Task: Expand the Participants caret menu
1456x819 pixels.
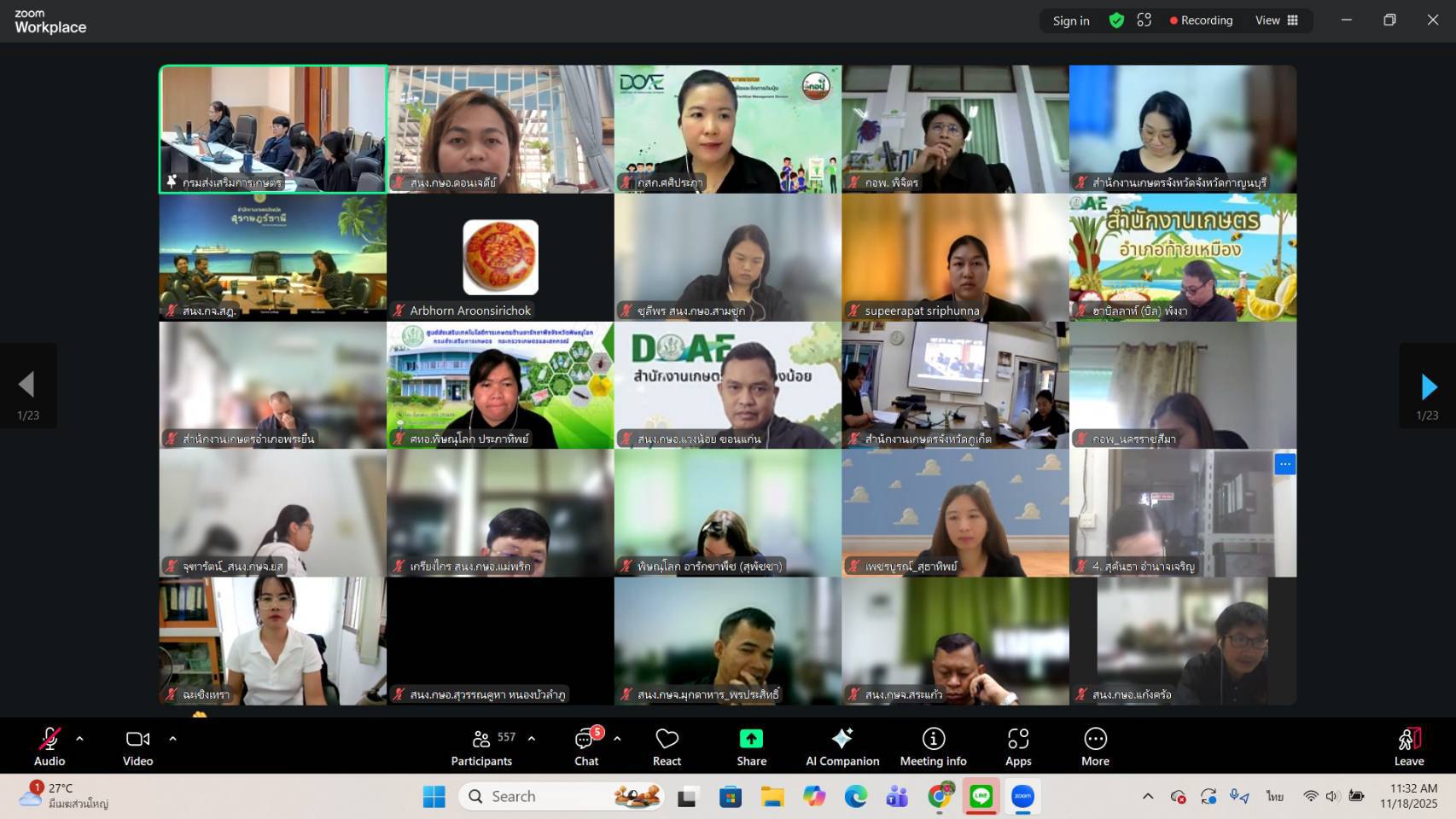Action: pyautogui.click(x=532, y=739)
